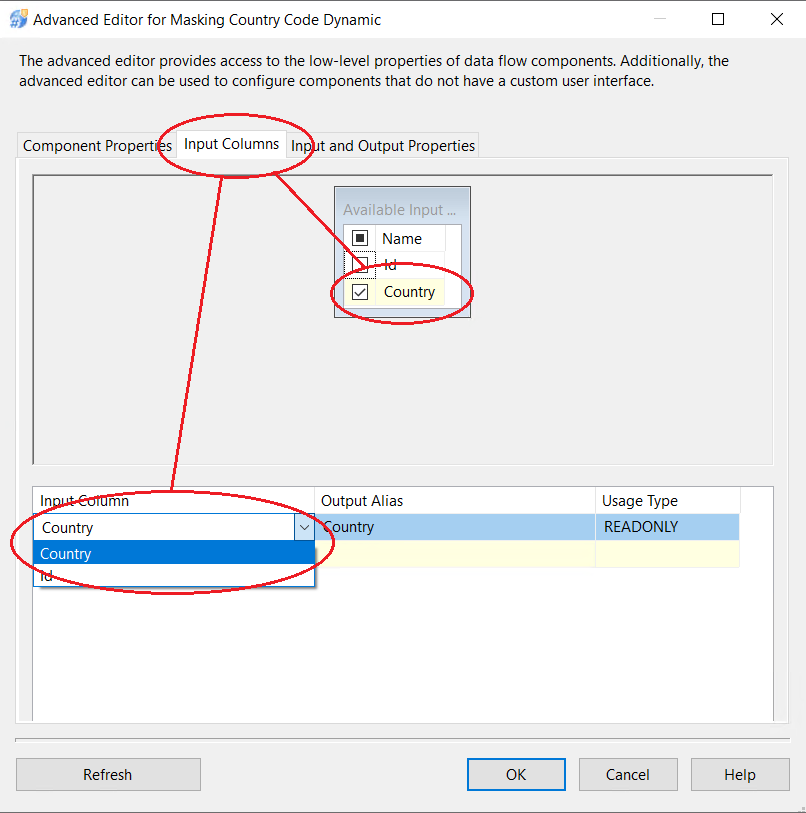
Task: Open Help for the editor
Action: click(x=740, y=774)
